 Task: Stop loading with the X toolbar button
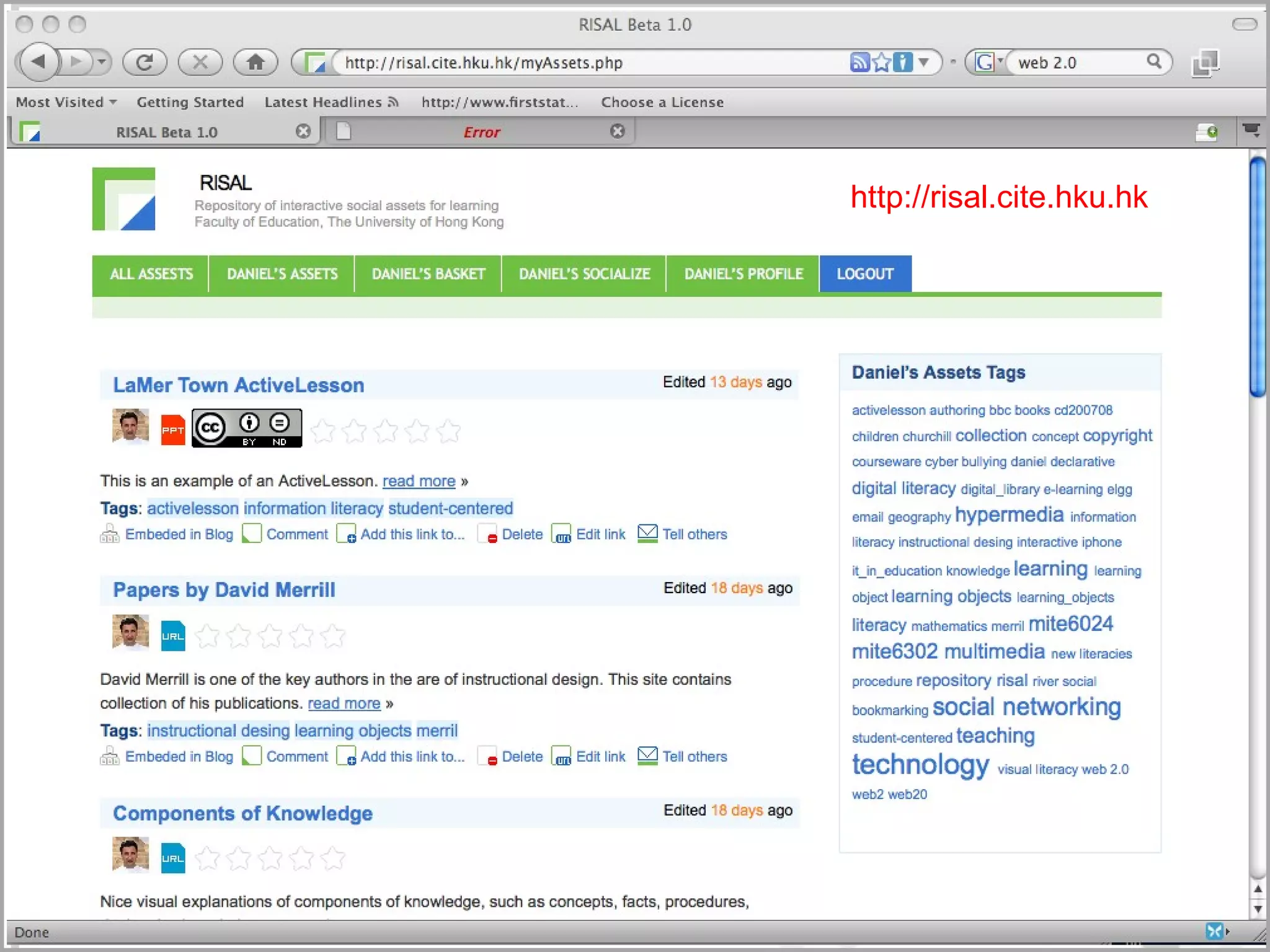click(x=200, y=62)
